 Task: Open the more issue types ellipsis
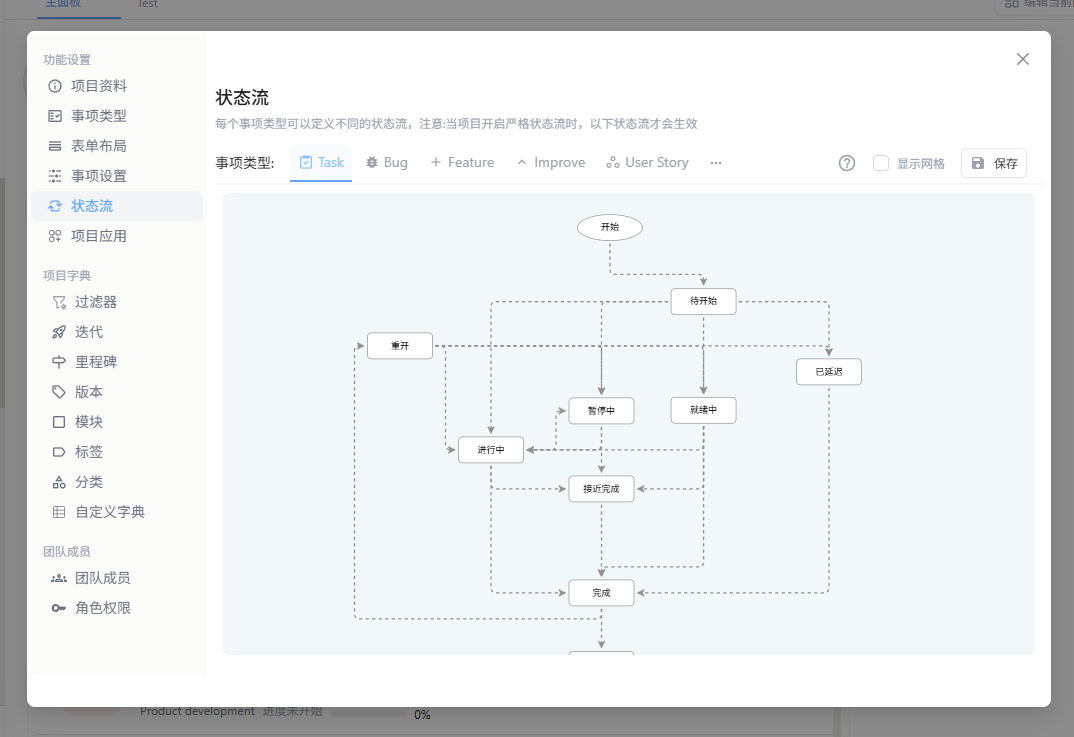[x=716, y=163]
